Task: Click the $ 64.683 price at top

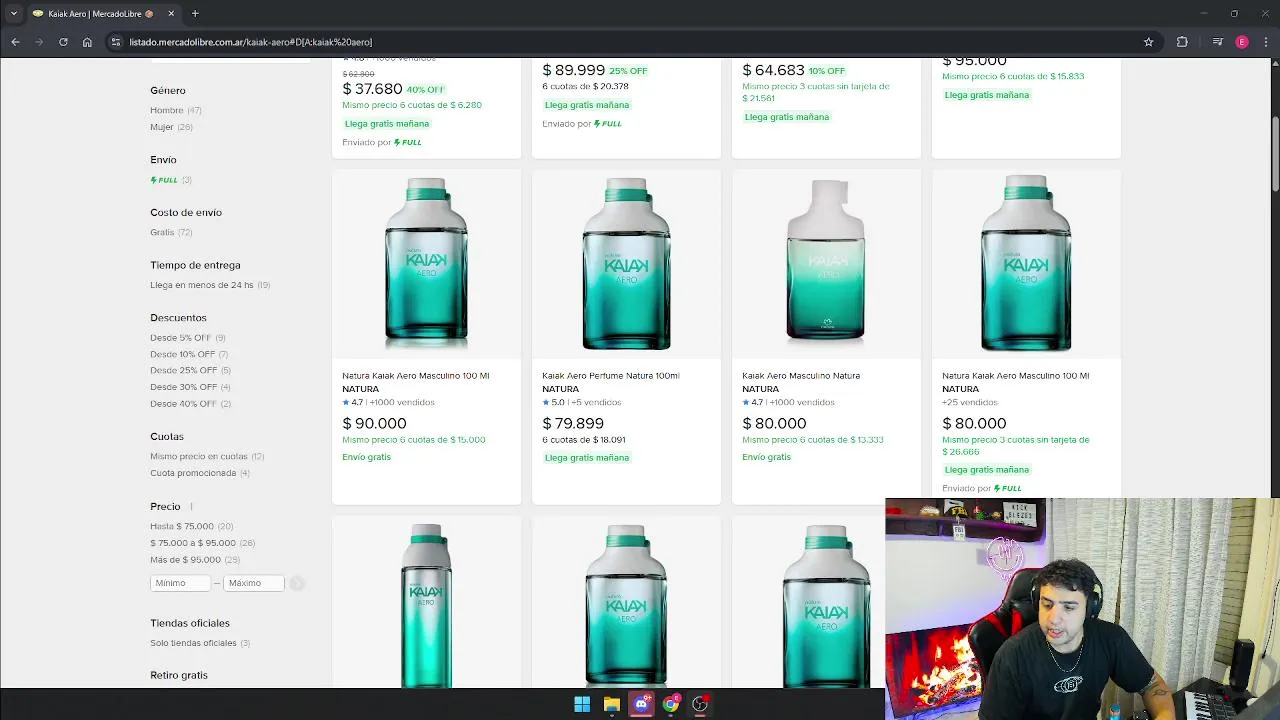Action: (773, 70)
